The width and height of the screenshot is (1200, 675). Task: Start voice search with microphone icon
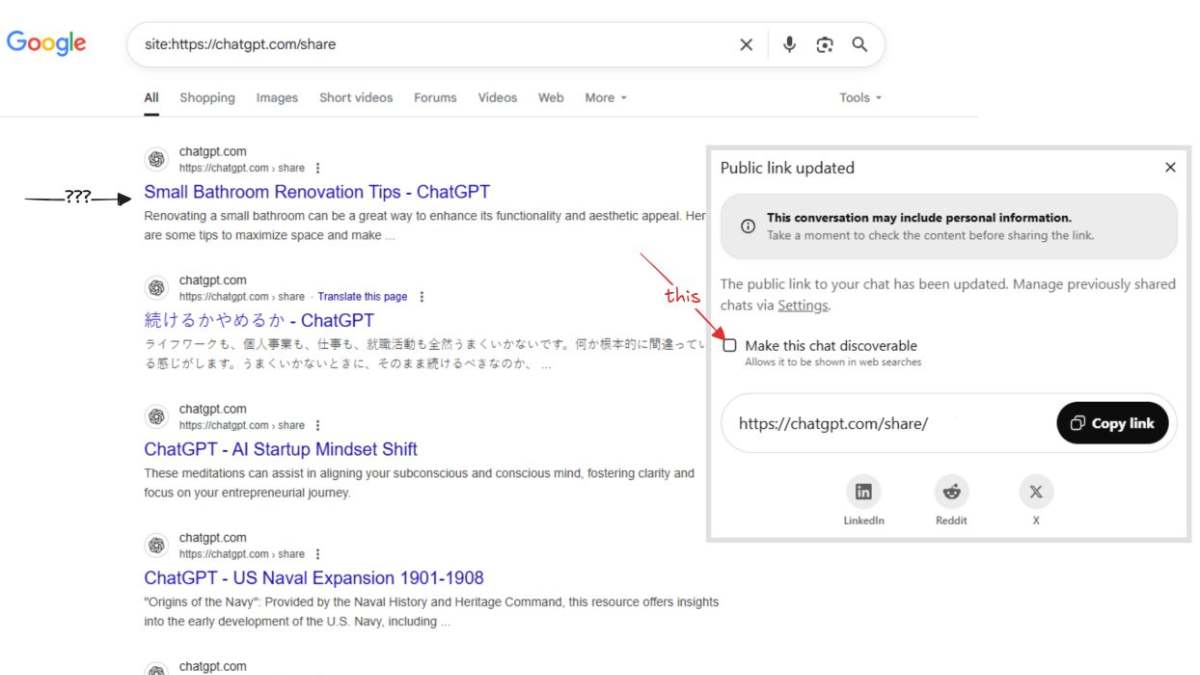tap(790, 45)
